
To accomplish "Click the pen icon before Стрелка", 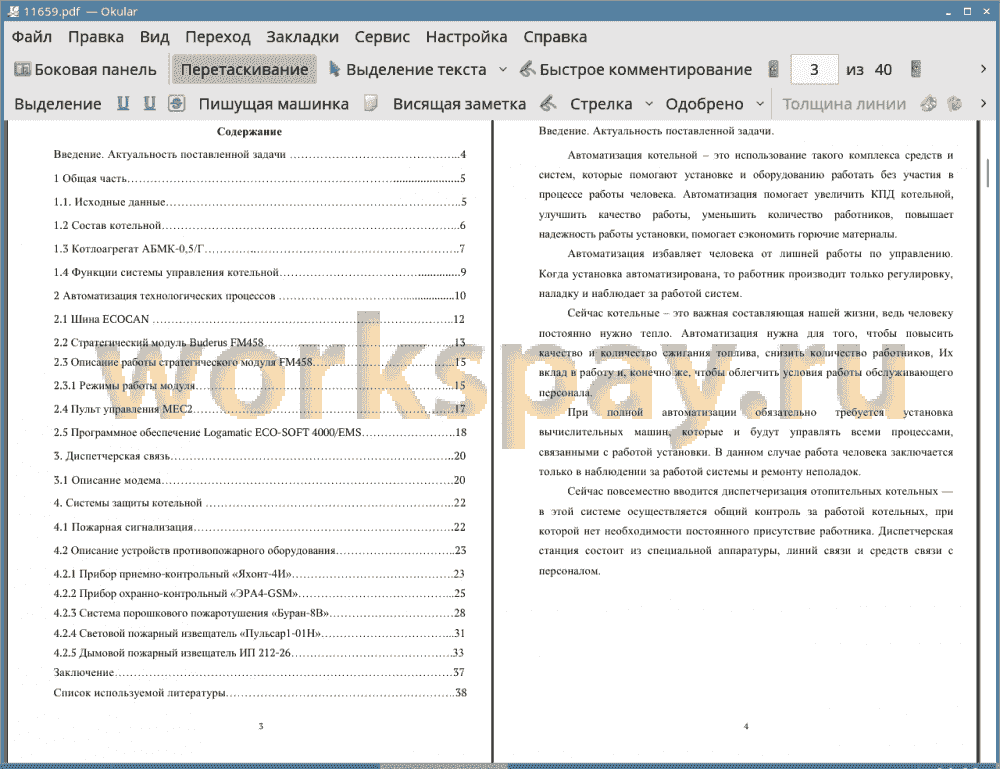I will tap(548, 103).
